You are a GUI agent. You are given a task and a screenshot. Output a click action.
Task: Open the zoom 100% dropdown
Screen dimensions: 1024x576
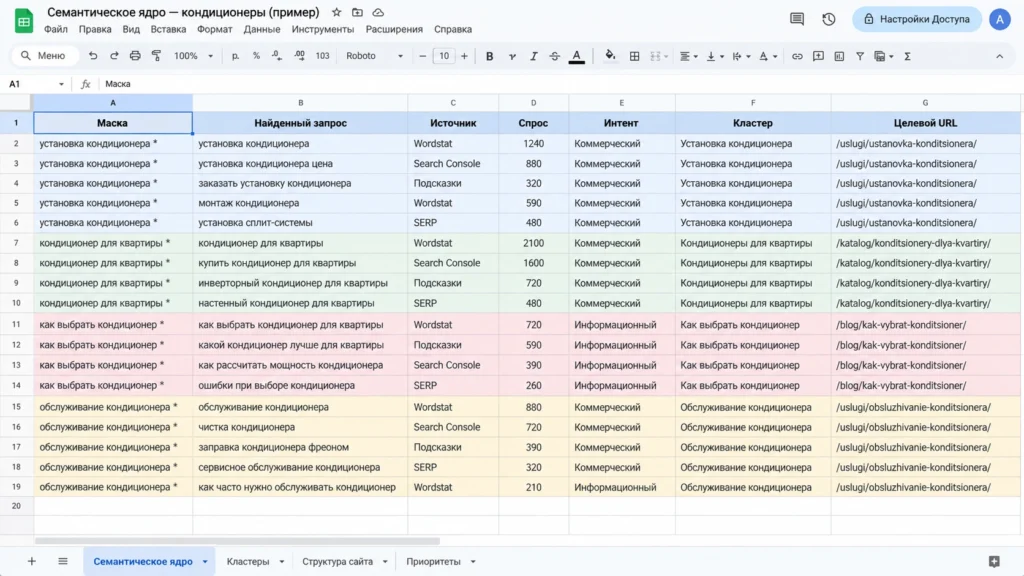click(193, 56)
